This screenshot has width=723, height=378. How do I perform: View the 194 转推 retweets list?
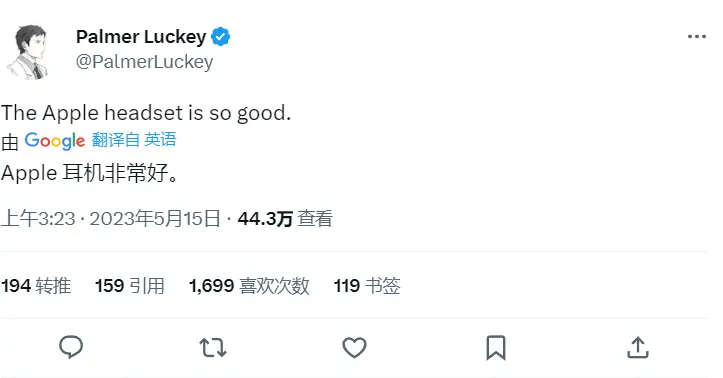tap(36, 286)
